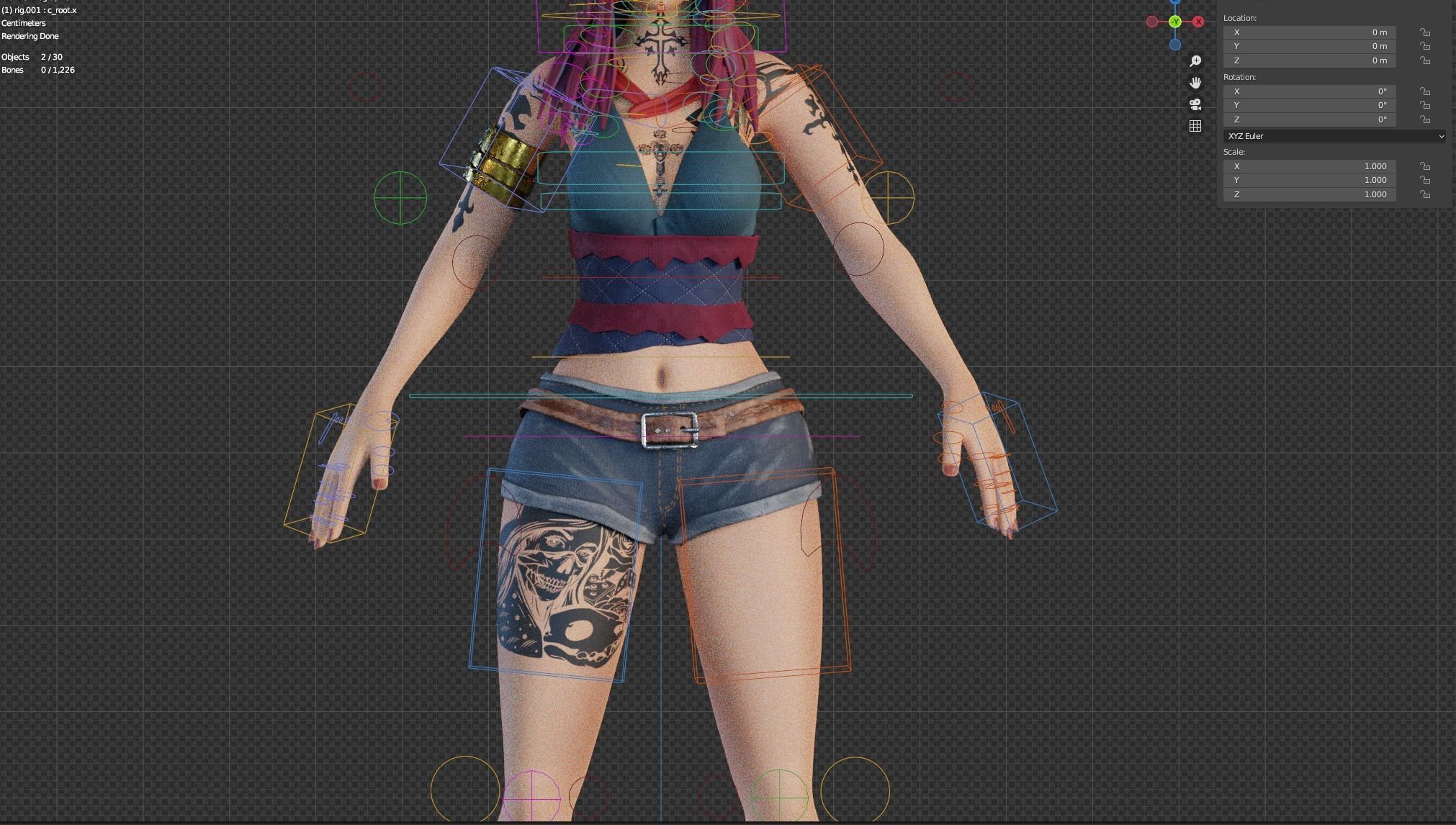Toggle the camera view icon
The height and width of the screenshot is (825, 1456).
click(x=1195, y=104)
